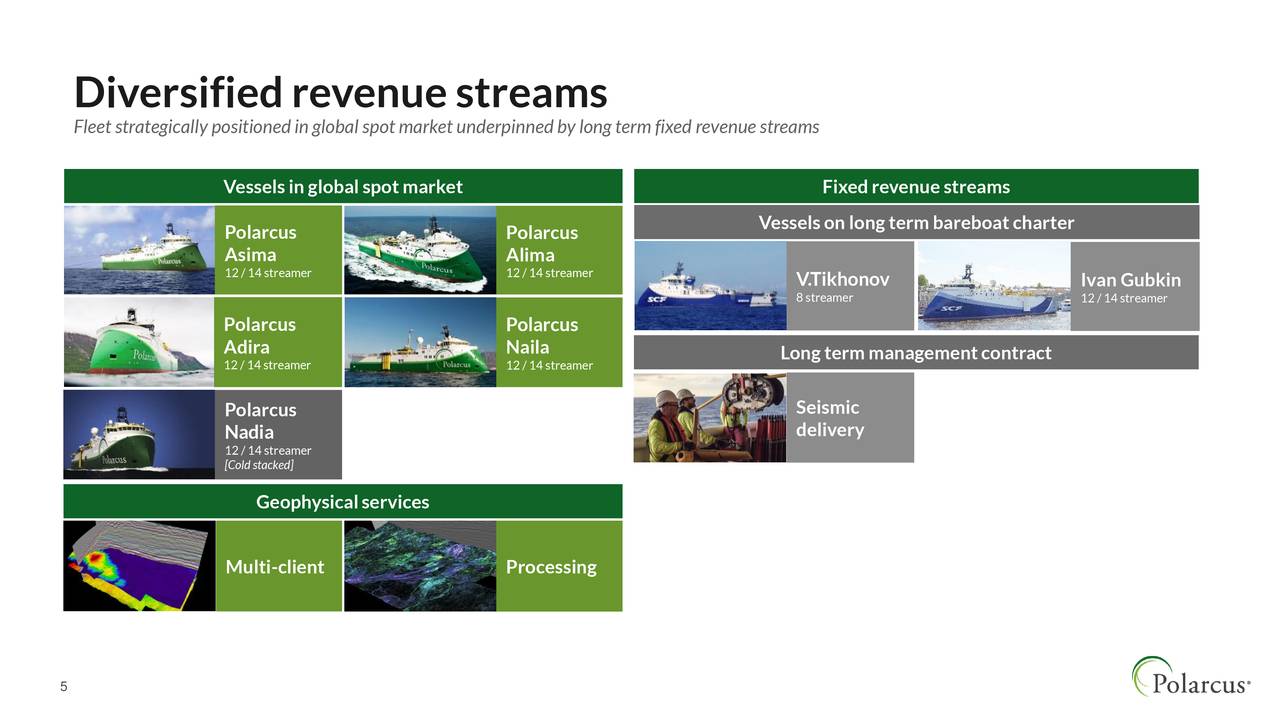The height and width of the screenshot is (720, 1280).
Task: Select the 'Vessels in global spot market' header
Action: (x=343, y=186)
